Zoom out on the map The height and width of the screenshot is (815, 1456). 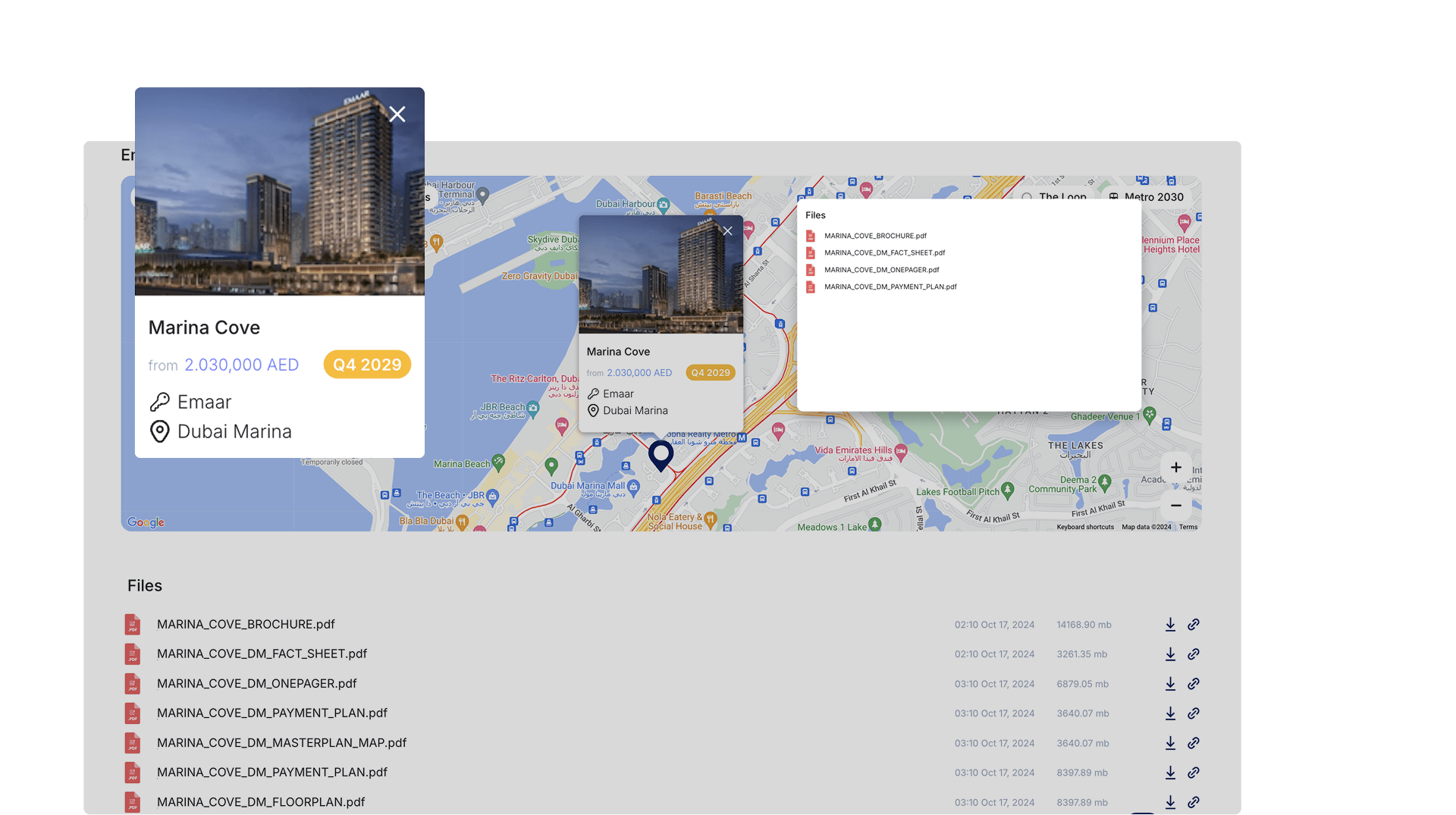[1175, 506]
